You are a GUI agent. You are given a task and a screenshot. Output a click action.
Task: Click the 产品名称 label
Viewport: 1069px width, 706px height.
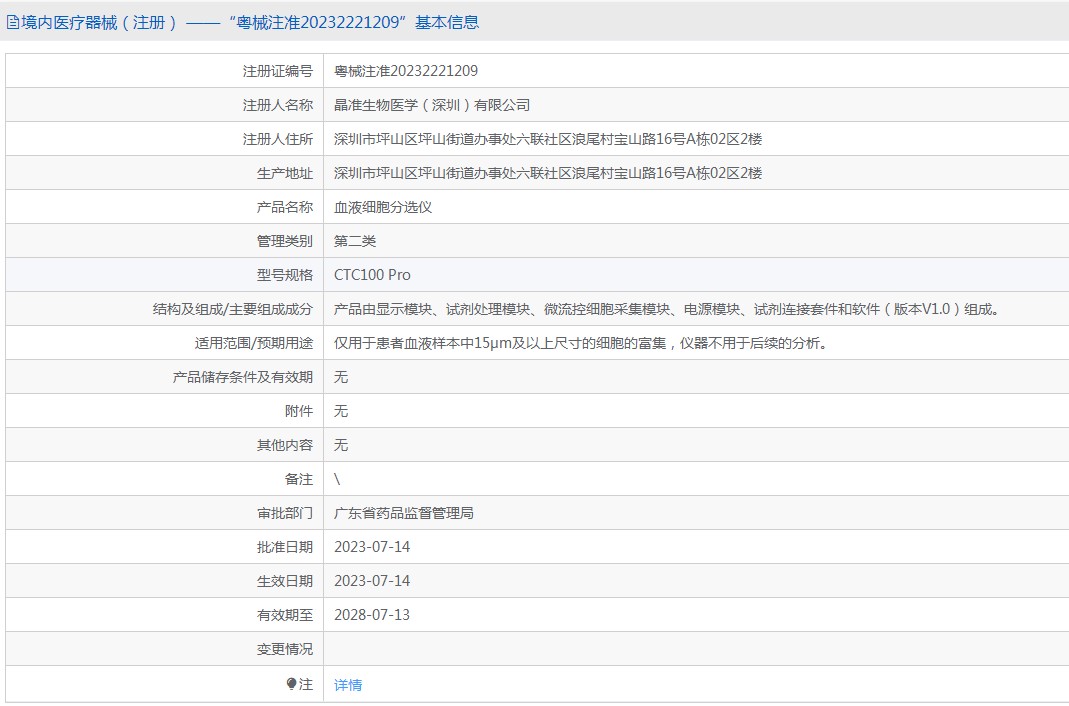pyautogui.click(x=285, y=207)
